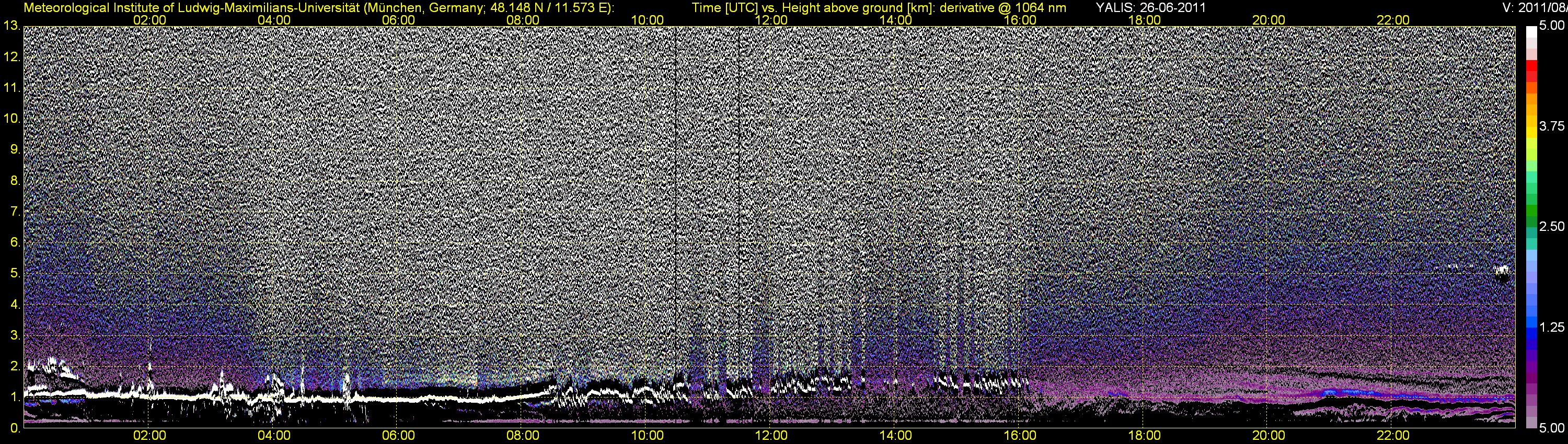Click the 18:00 label on the bottom time axis
Viewport: 1568px width, 444px height.
coord(1144,436)
